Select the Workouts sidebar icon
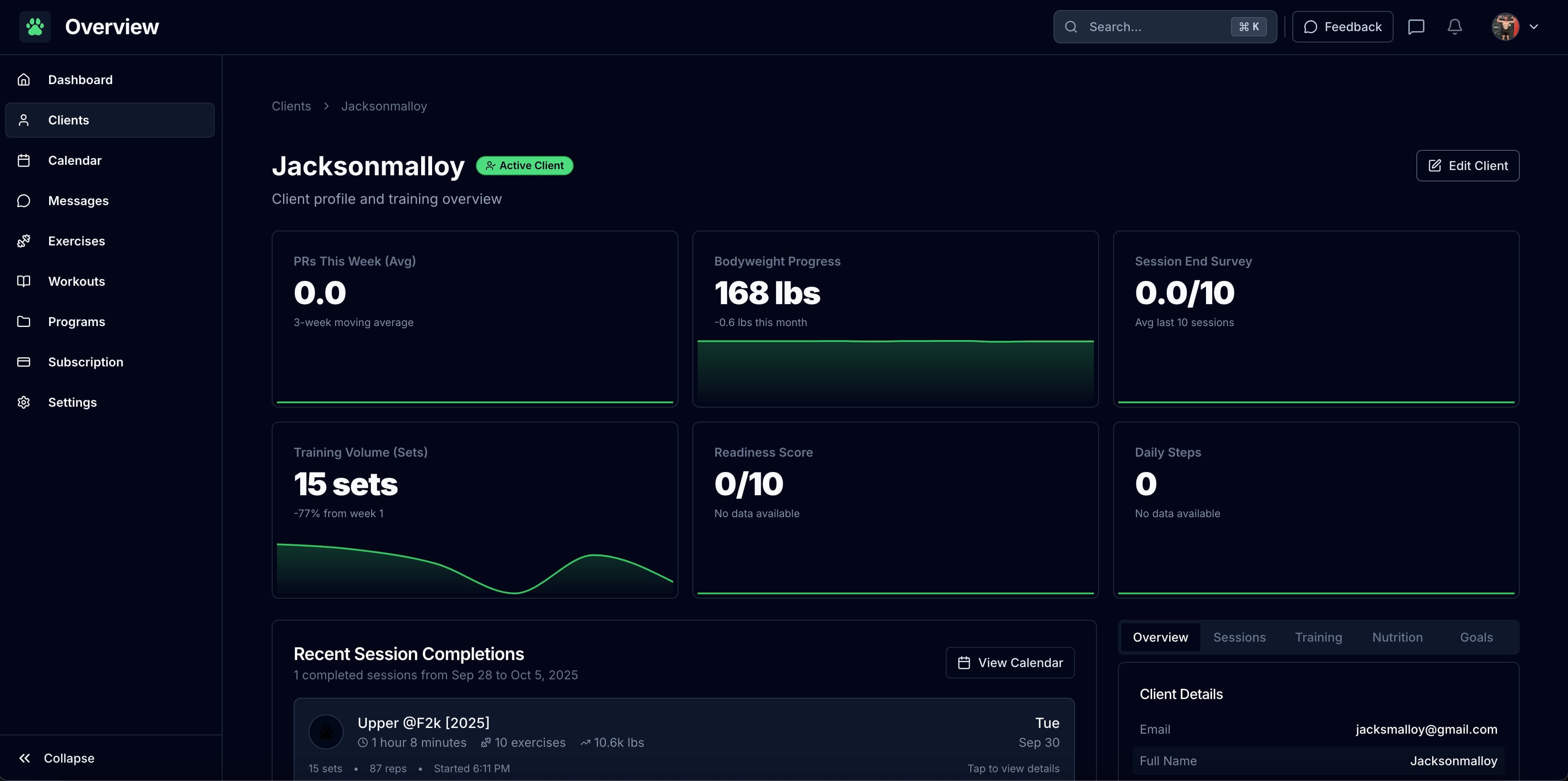 coord(24,280)
